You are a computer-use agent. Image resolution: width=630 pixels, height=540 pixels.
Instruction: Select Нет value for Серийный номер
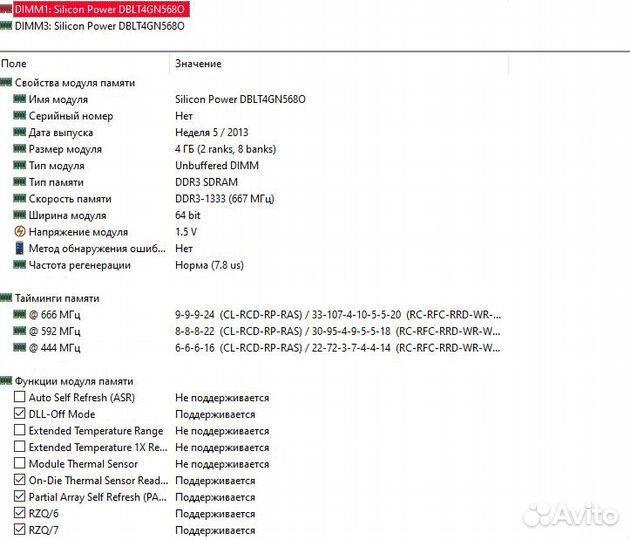184,116
